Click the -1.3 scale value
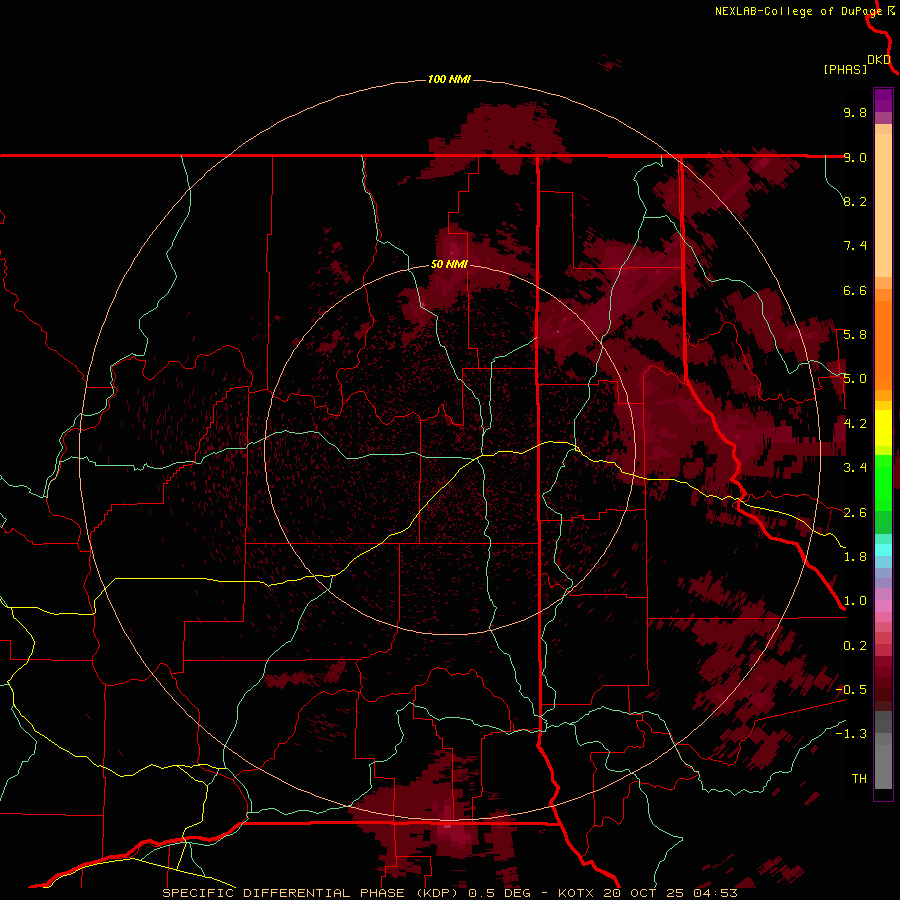900x900 pixels. pos(851,734)
